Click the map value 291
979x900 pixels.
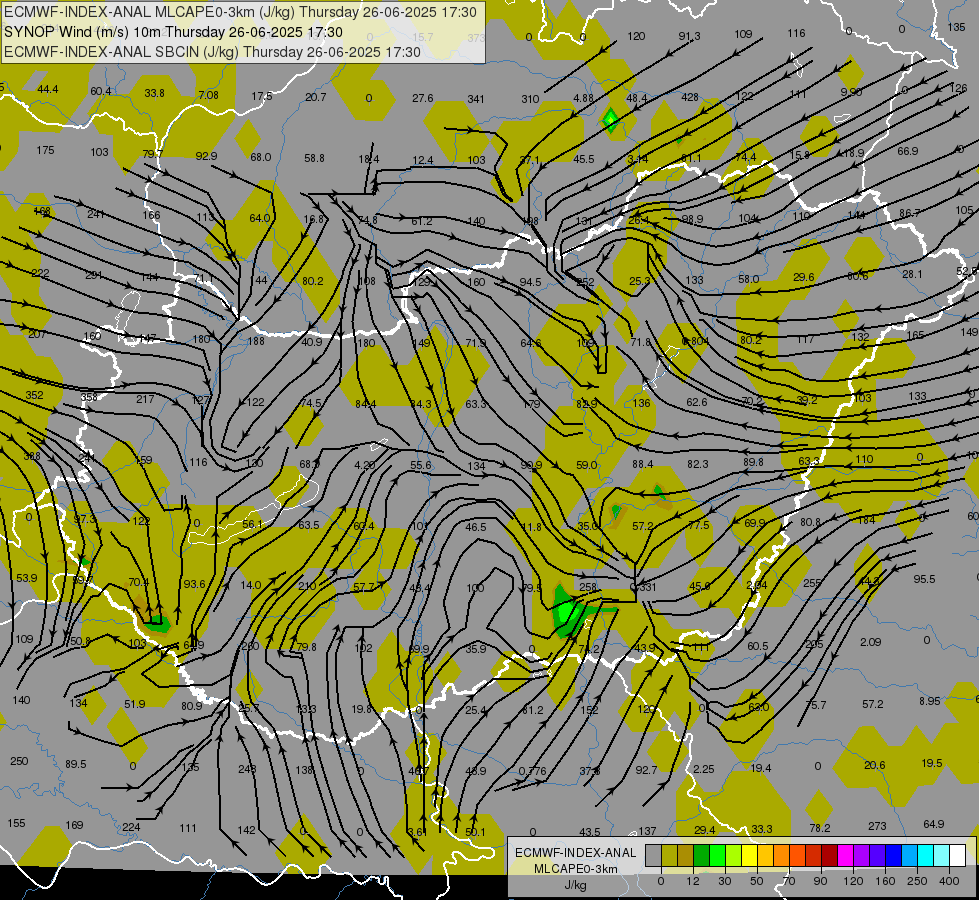coord(94,275)
